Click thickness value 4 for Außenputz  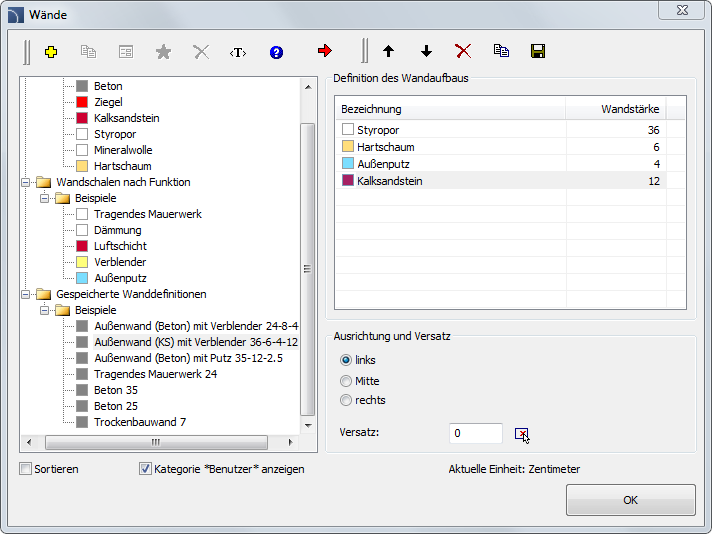coord(657,164)
